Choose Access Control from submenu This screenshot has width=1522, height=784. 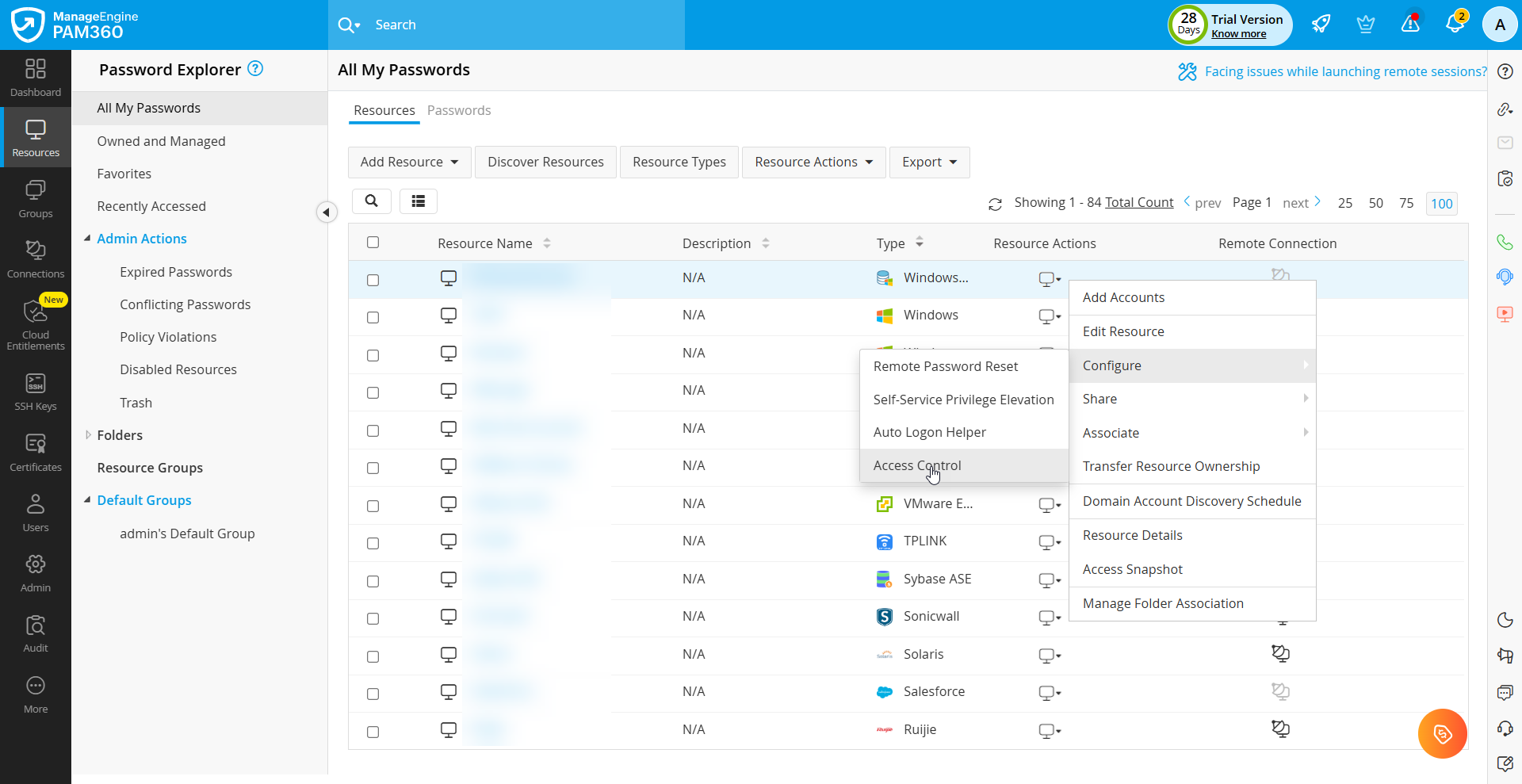point(917,466)
